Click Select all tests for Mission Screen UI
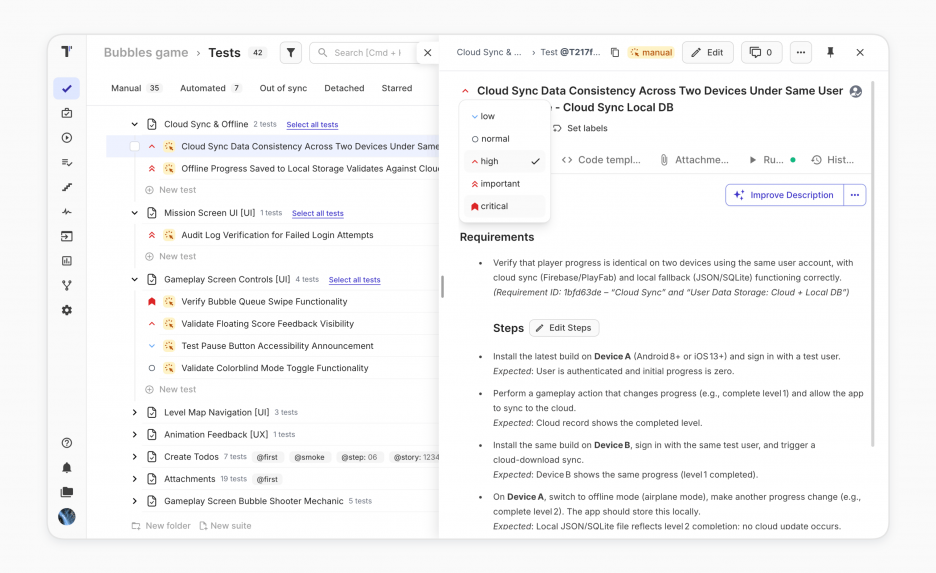The image size is (936, 573). (318, 213)
